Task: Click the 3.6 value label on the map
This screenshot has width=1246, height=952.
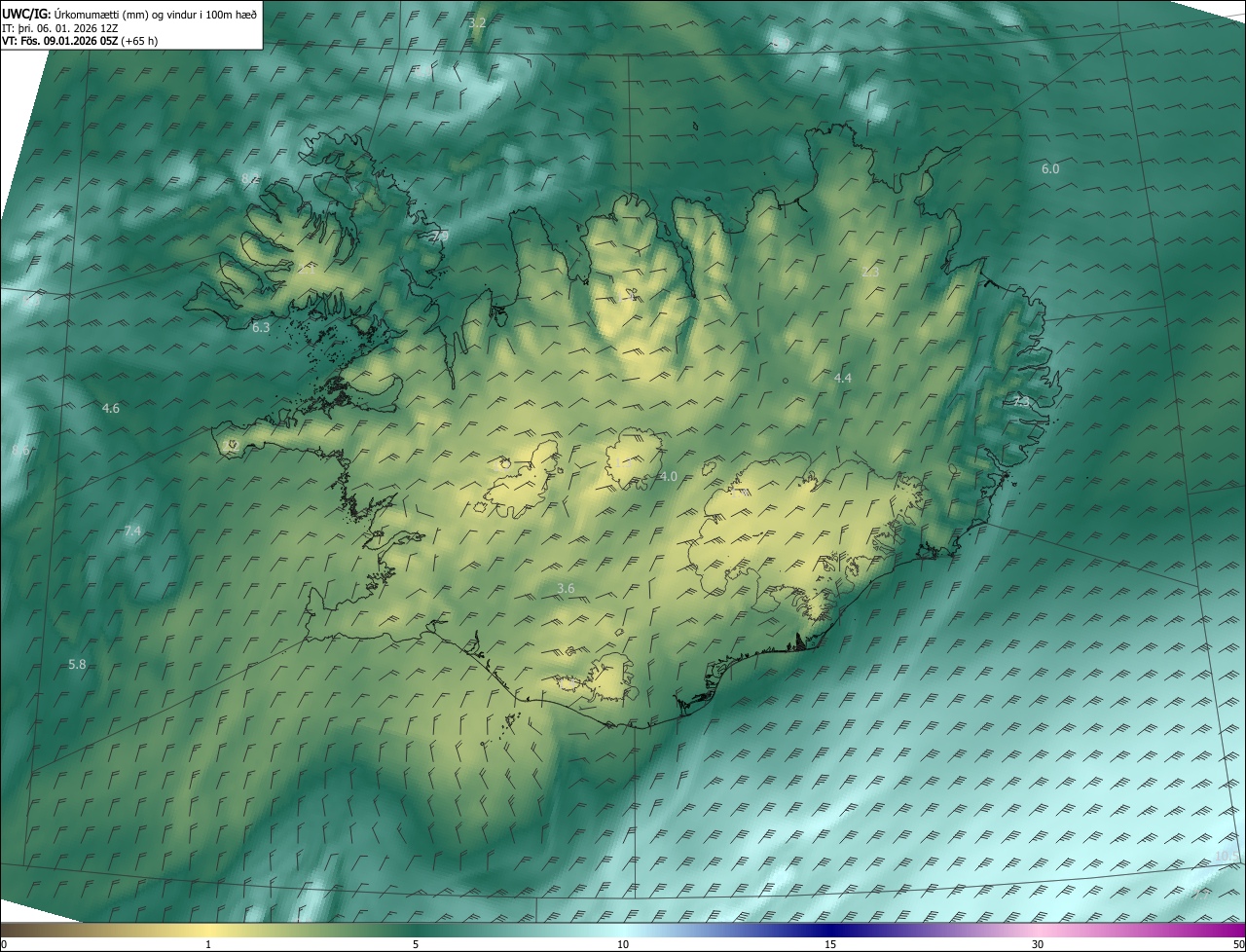Action: click(x=566, y=588)
